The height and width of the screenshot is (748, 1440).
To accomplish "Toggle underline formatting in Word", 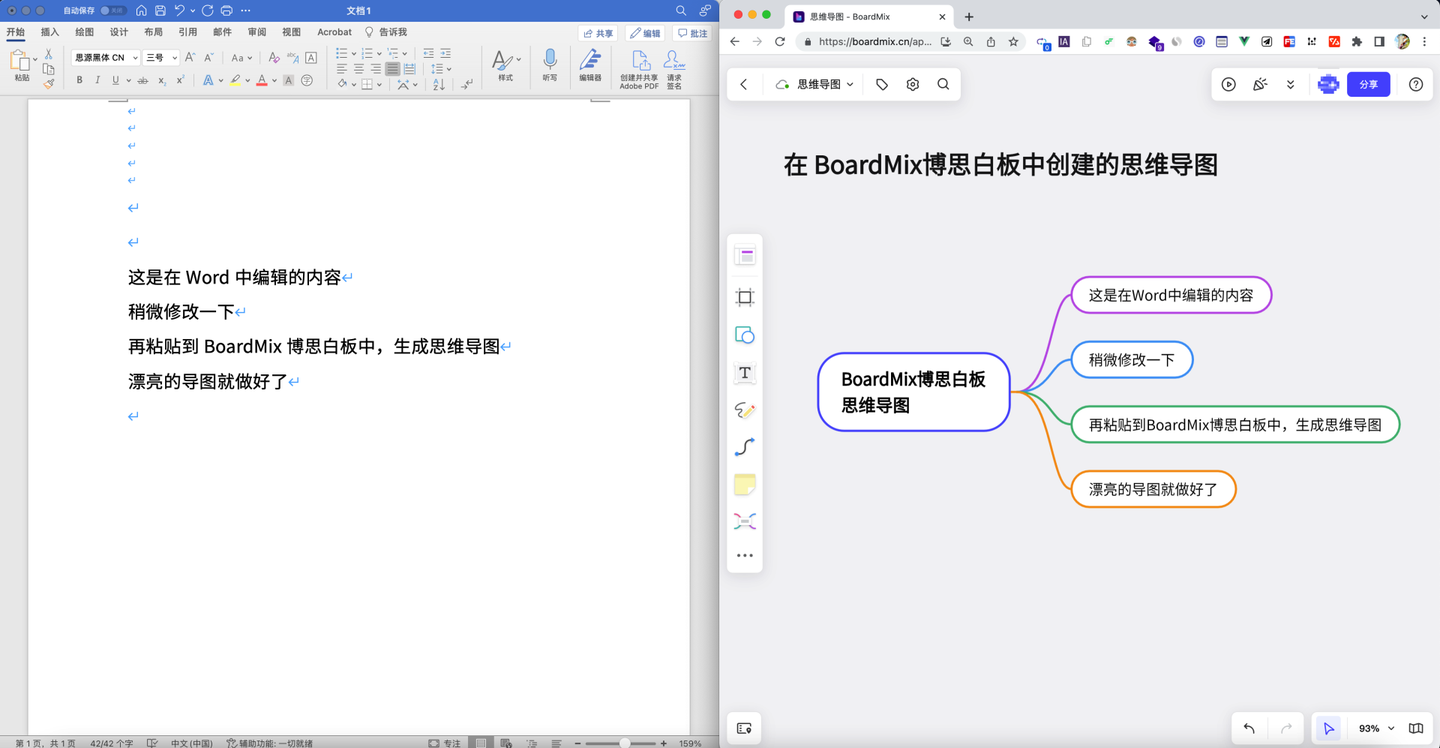I will tap(113, 80).
